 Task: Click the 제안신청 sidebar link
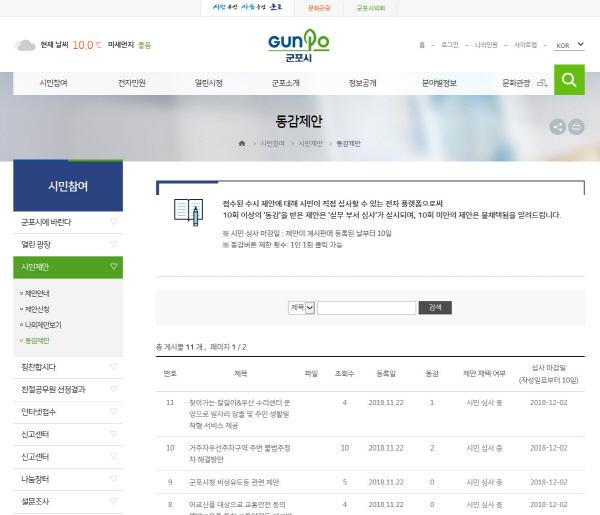pyautogui.click(x=37, y=309)
